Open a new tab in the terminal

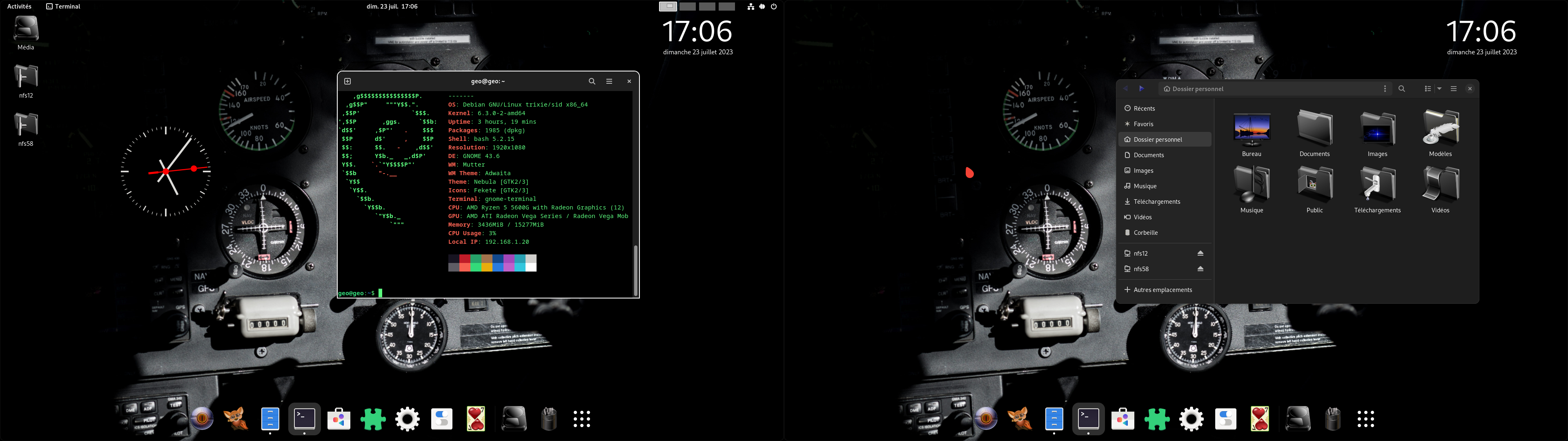click(x=347, y=81)
